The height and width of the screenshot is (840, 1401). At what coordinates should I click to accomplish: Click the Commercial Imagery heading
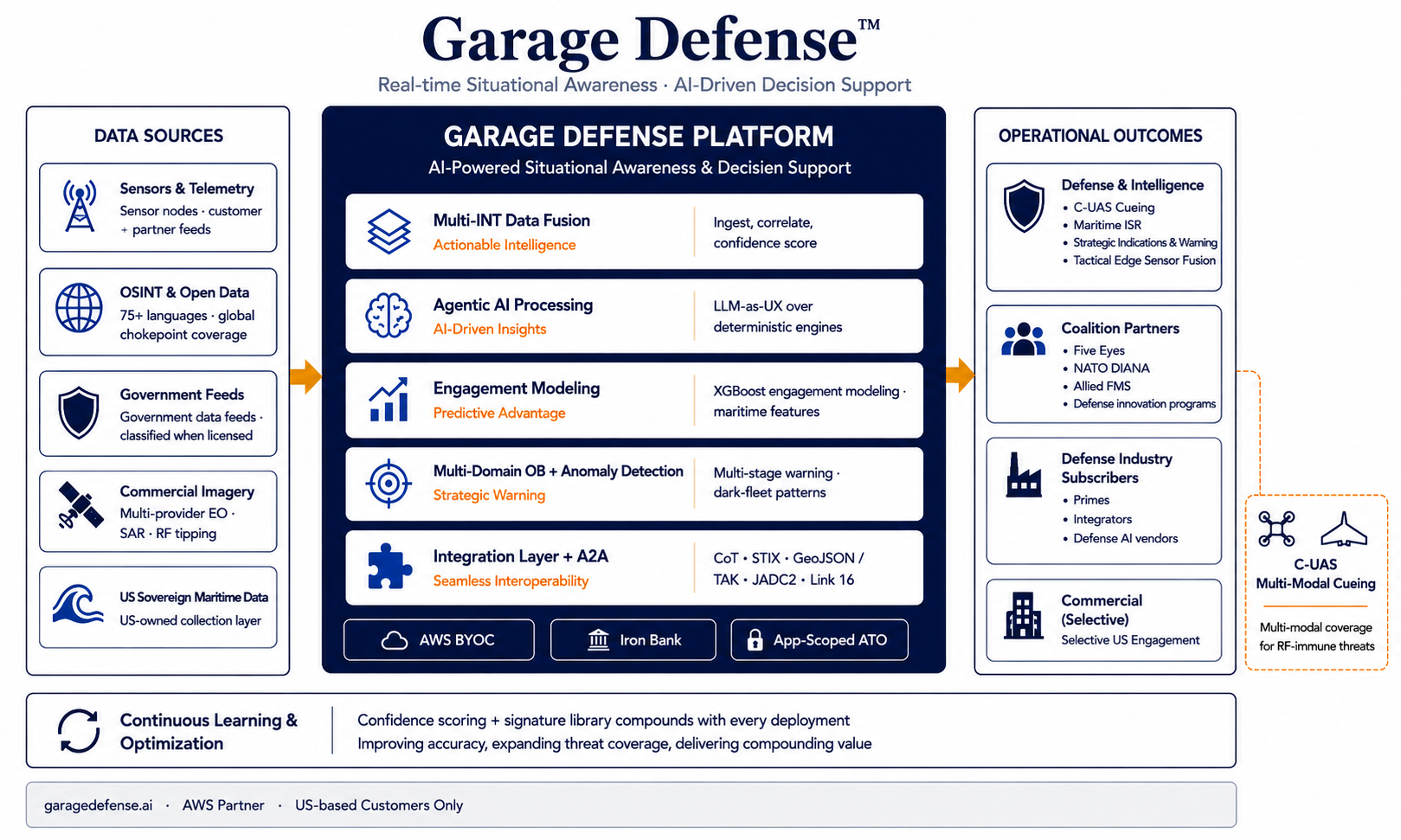pos(187,491)
